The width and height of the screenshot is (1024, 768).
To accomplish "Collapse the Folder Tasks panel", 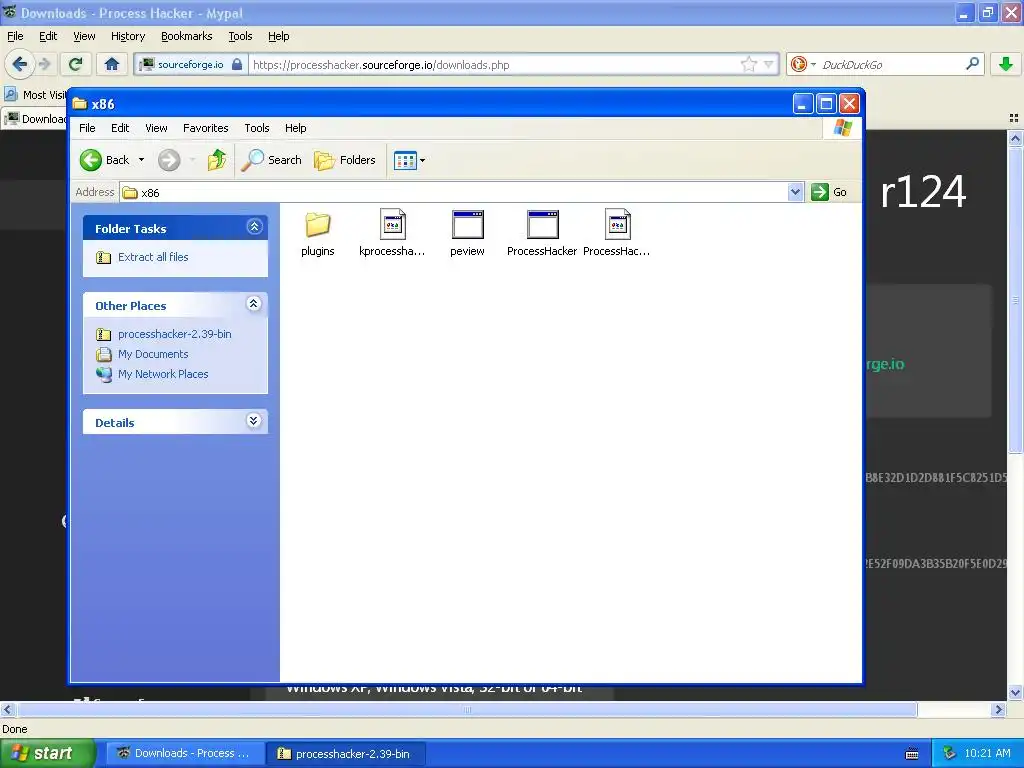I will (x=254, y=227).
